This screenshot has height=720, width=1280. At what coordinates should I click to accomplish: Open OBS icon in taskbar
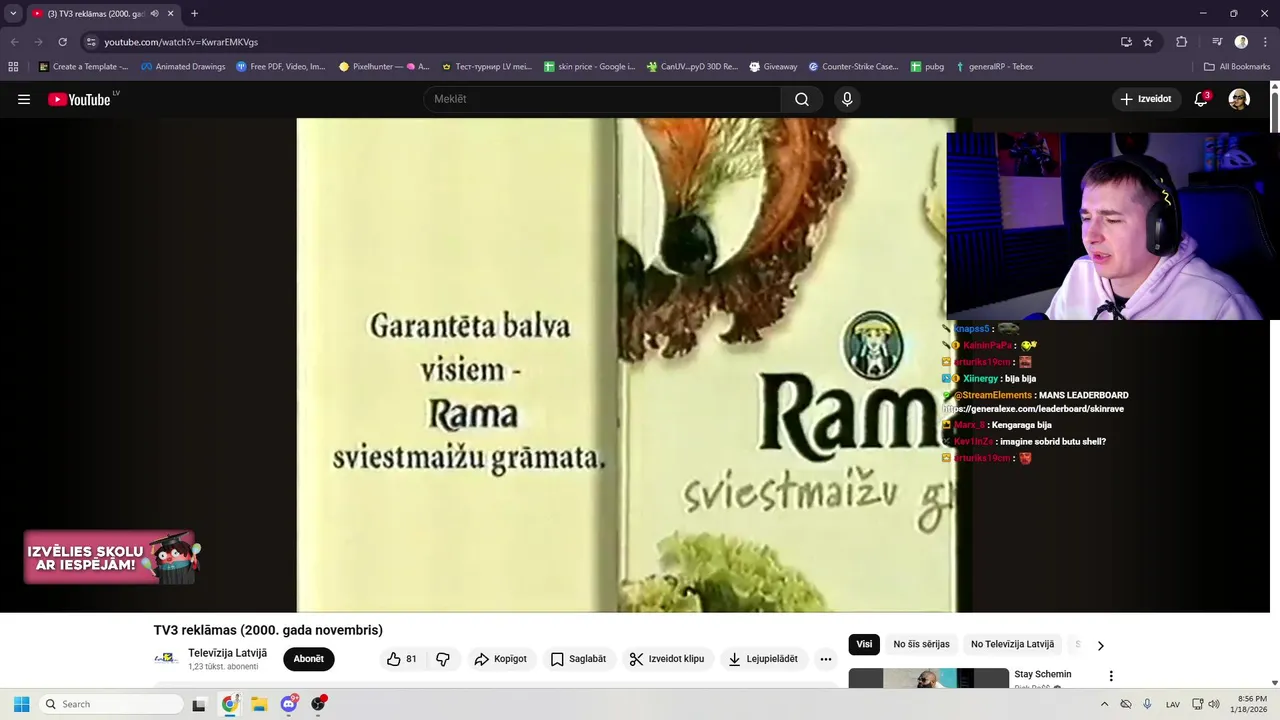pos(318,704)
